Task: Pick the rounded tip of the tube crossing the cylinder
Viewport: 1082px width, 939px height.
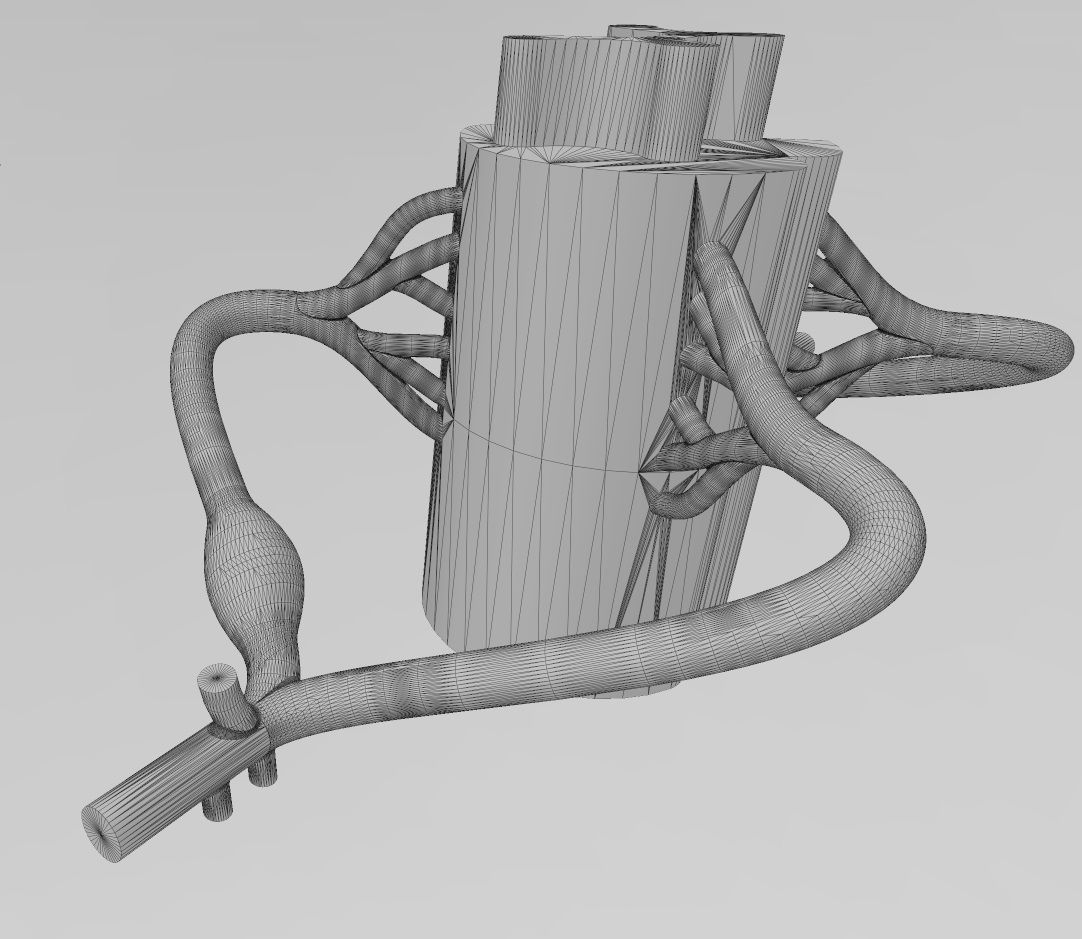Action: coord(712,257)
